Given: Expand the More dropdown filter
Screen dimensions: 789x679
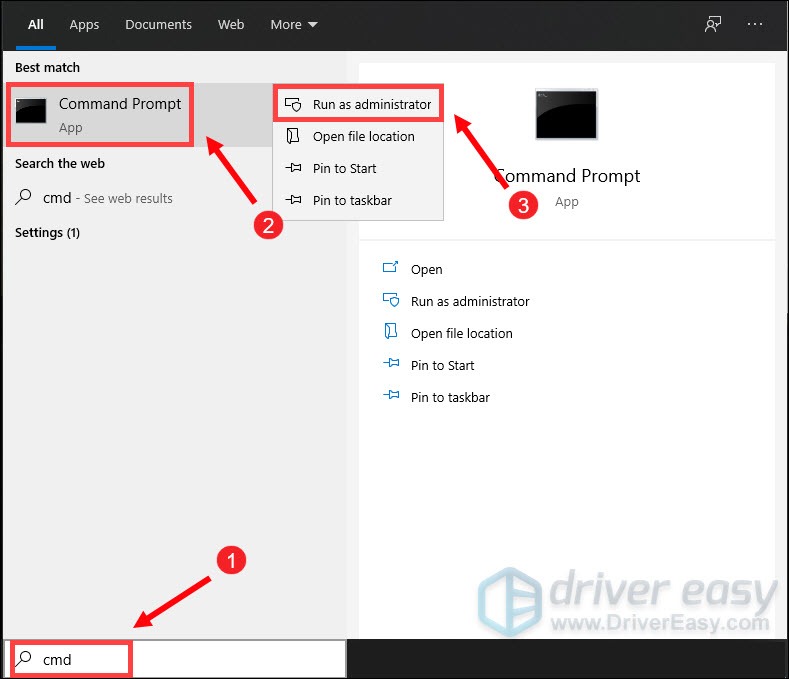Looking at the screenshot, I should (x=293, y=24).
